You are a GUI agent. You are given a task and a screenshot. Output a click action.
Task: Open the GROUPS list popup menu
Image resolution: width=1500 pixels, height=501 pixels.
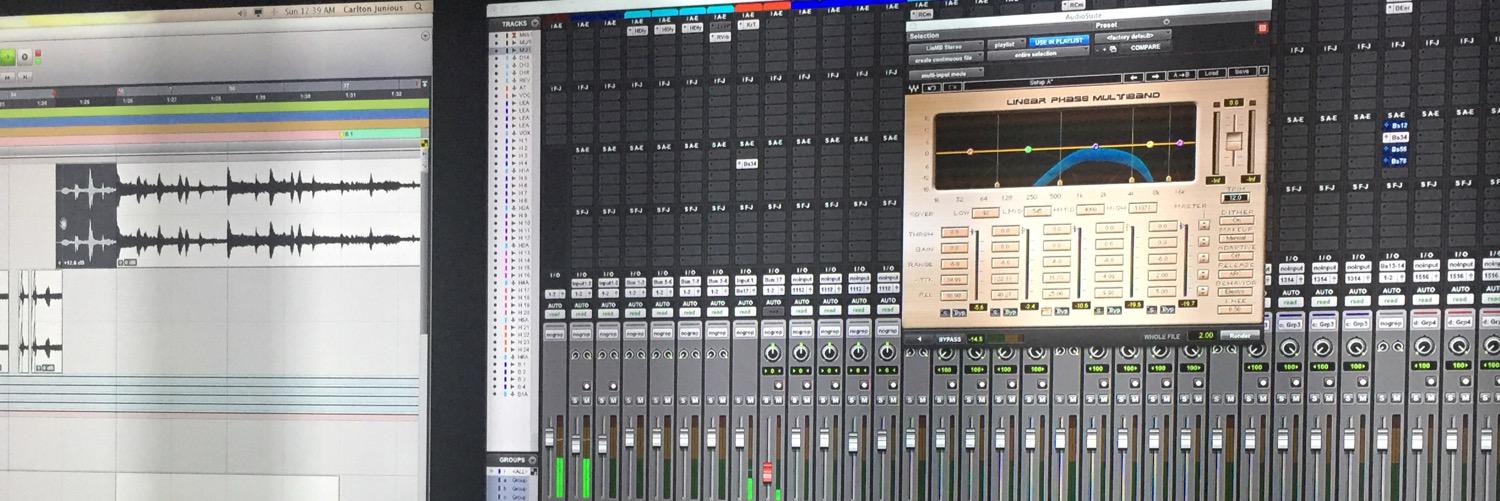pyautogui.click(x=534, y=461)
